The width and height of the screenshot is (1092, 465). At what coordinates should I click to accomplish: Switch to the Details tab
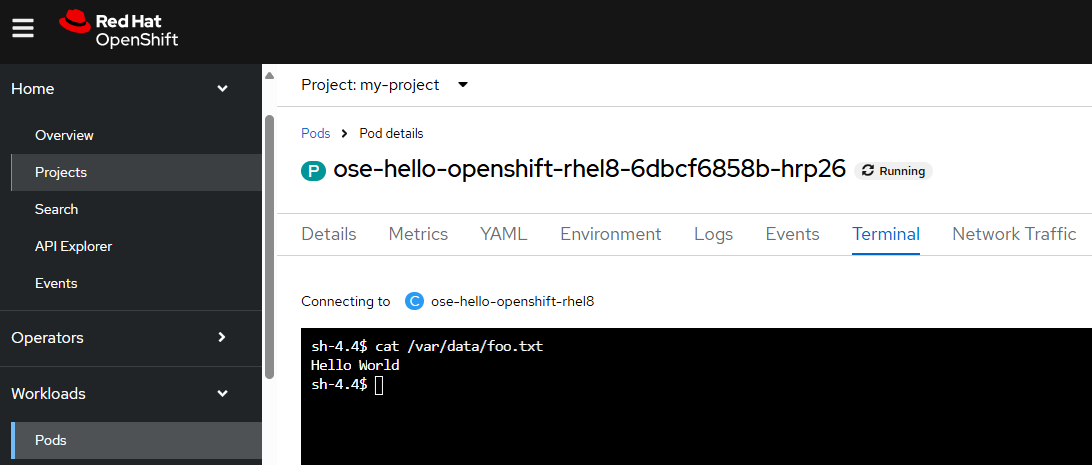click(x=329, y=234)
